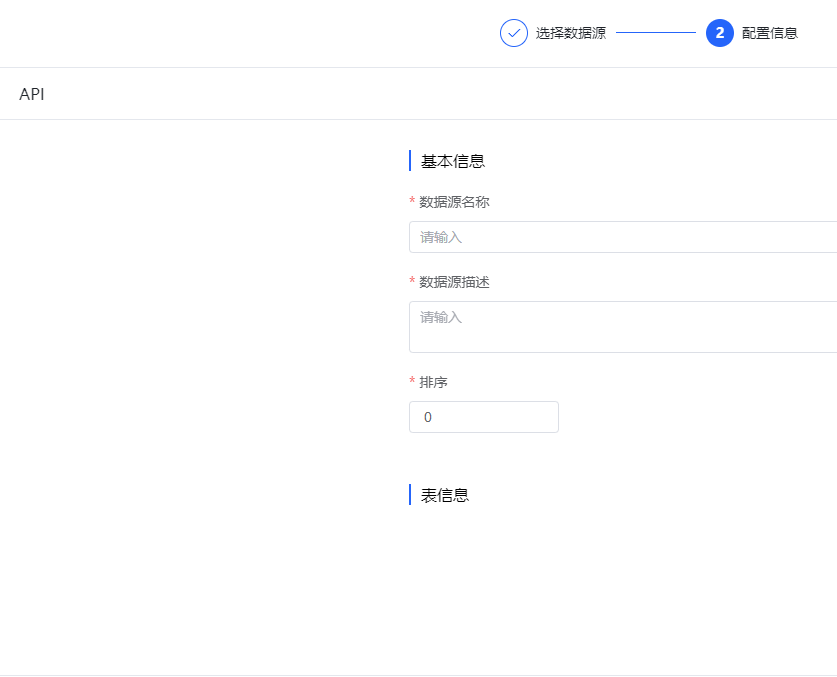Click the red asterisk beside 数据源描述
This screenshot has height=677, width=837.
tap(412, 281)
